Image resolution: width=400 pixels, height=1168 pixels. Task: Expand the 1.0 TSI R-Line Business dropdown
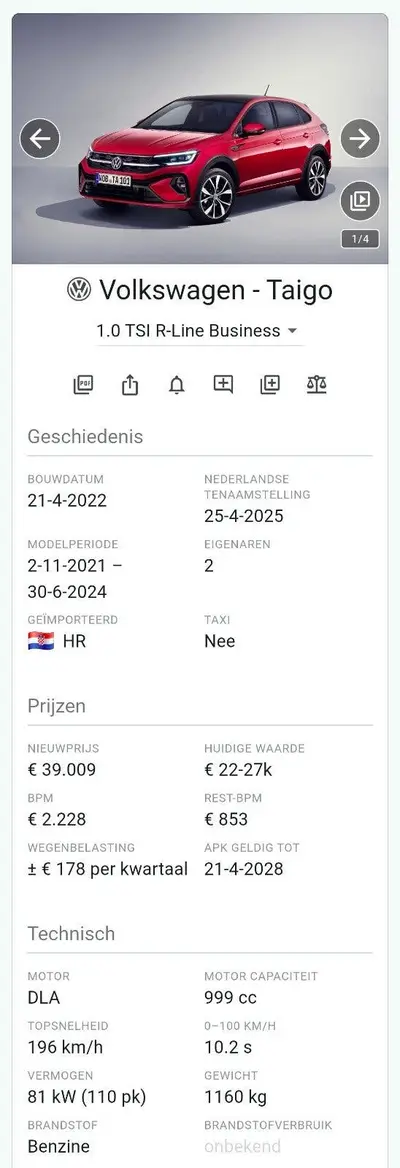197,331
